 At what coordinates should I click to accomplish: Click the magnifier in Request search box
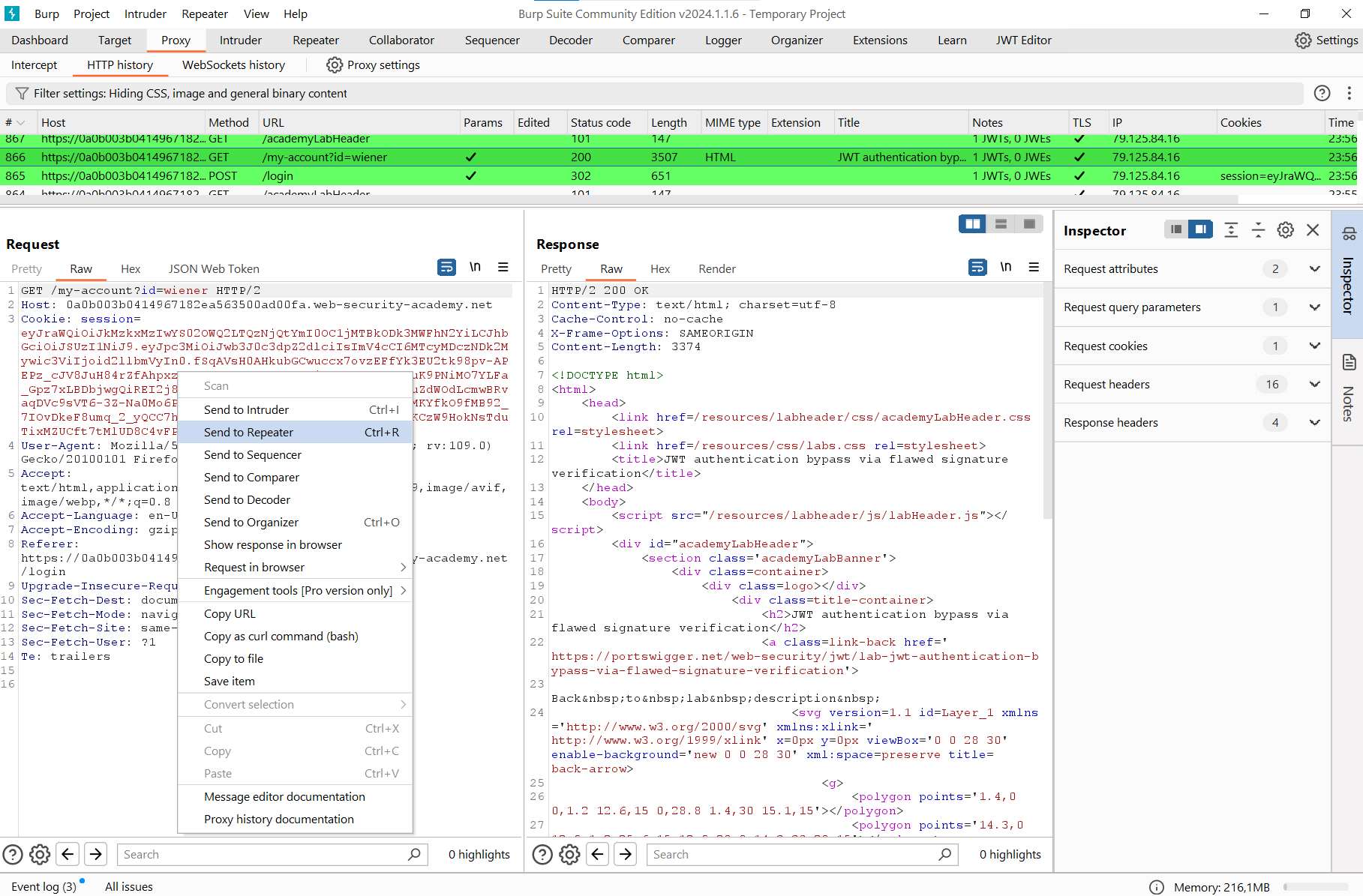(x=414, y=854)
